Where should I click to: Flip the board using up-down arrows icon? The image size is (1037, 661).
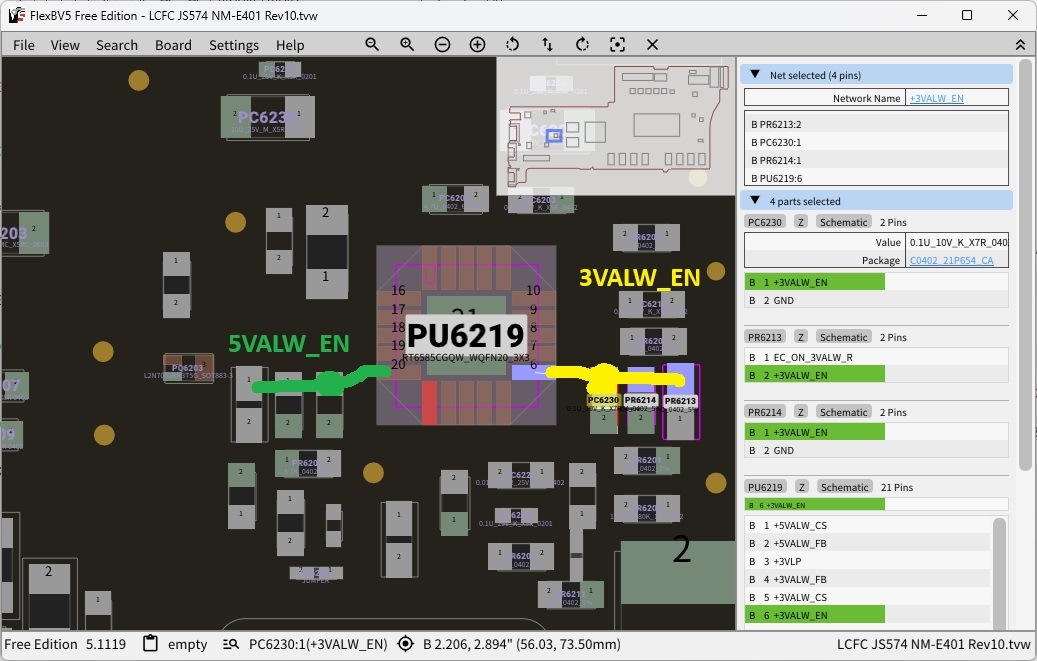coord(547,45)
